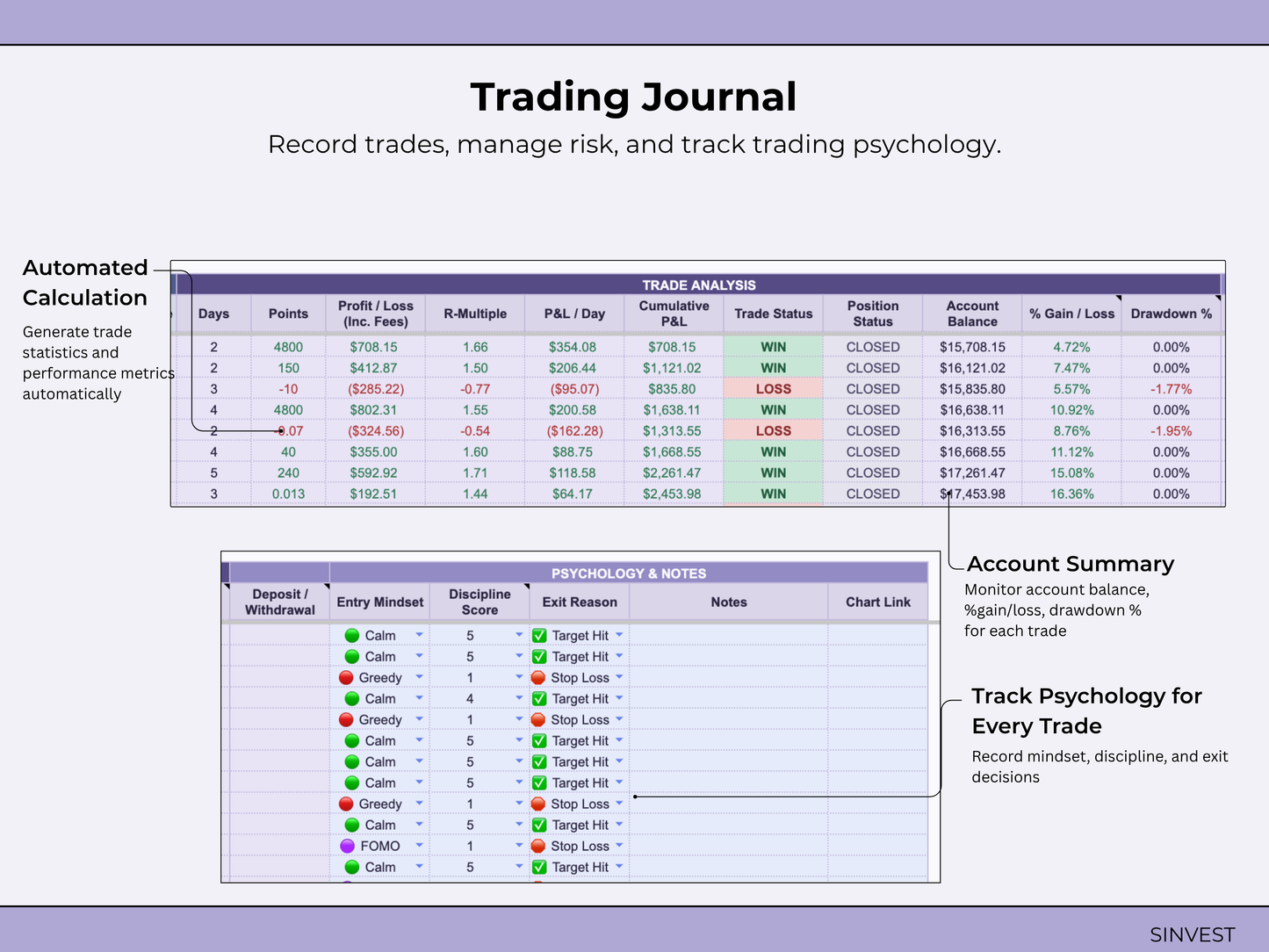1269x952 pixels.
Task: Click the Notes column header
Action: click(x=729, y=602)
